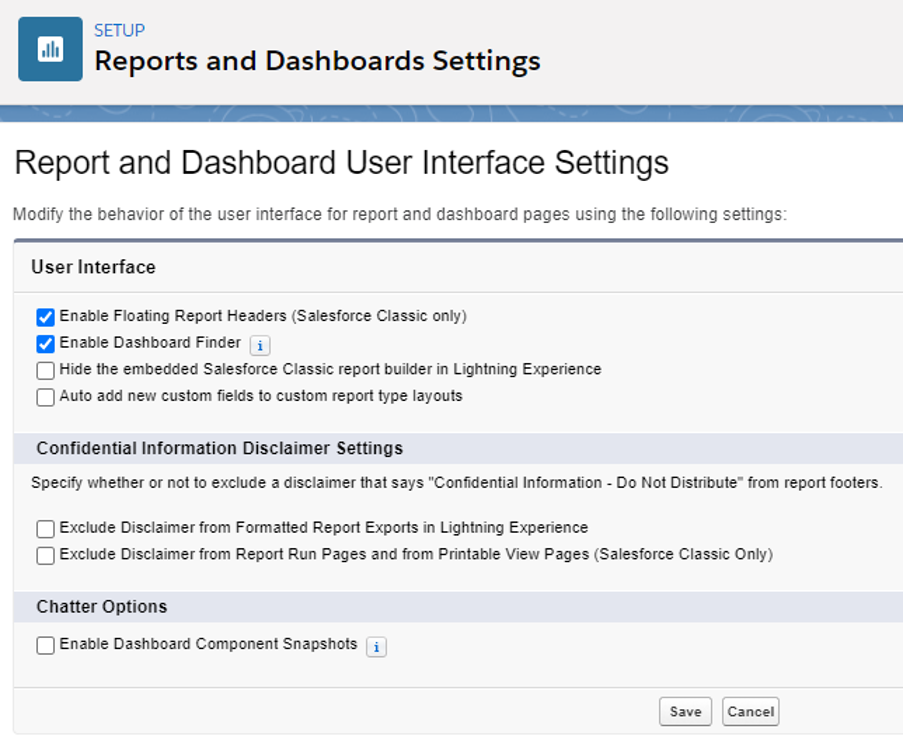Click the Cancel button
Viewport: 904px width, 750px height.
pos(751,711)
